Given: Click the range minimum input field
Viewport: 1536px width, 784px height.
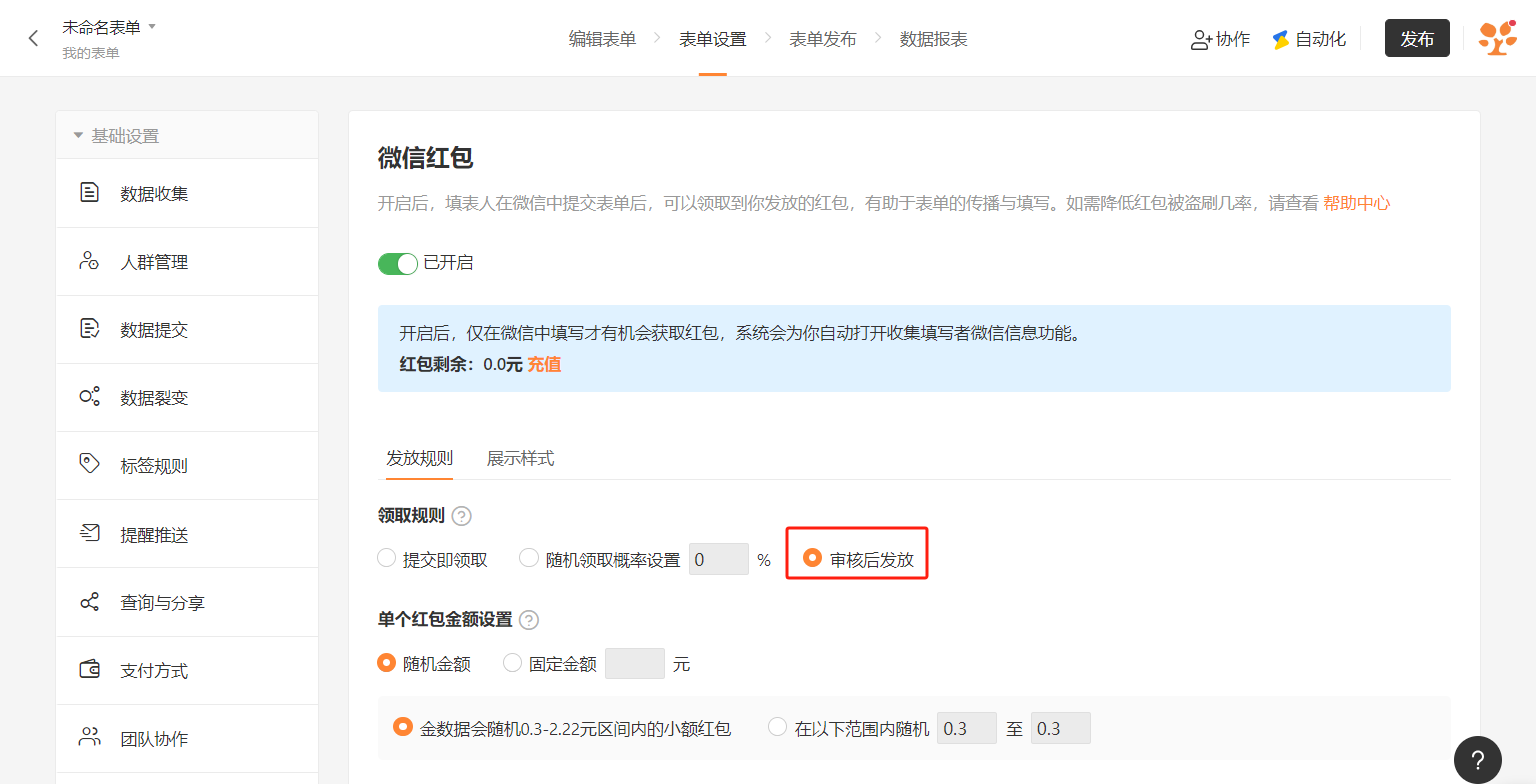Looking at the screenshot, I should point(967,728).
